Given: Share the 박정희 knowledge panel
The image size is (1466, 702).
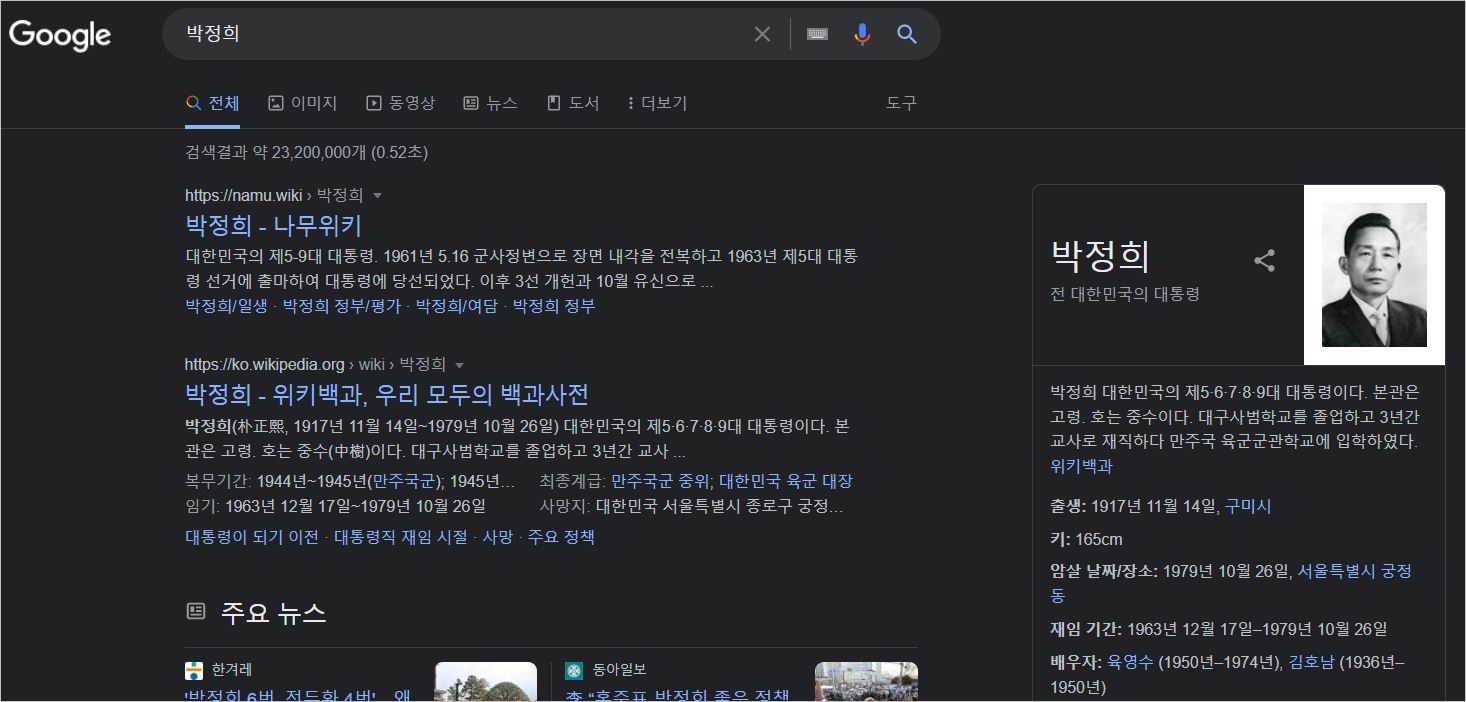Looking at the screenshot, I should pos(1264,261).
